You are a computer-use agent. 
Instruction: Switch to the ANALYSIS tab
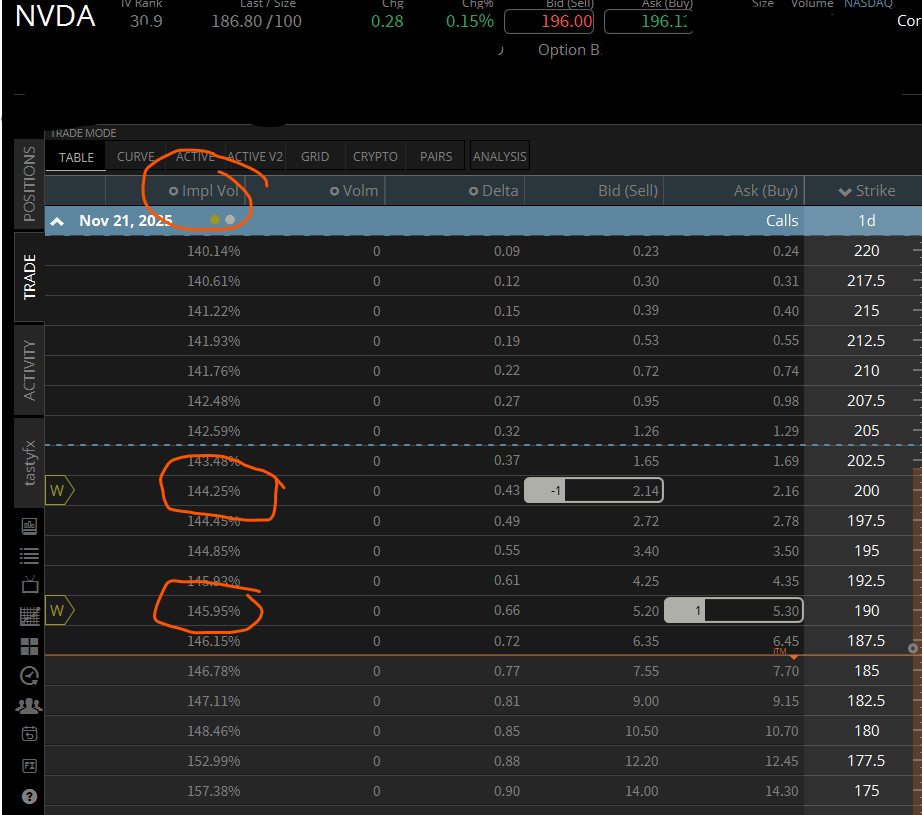click(500, 156)
